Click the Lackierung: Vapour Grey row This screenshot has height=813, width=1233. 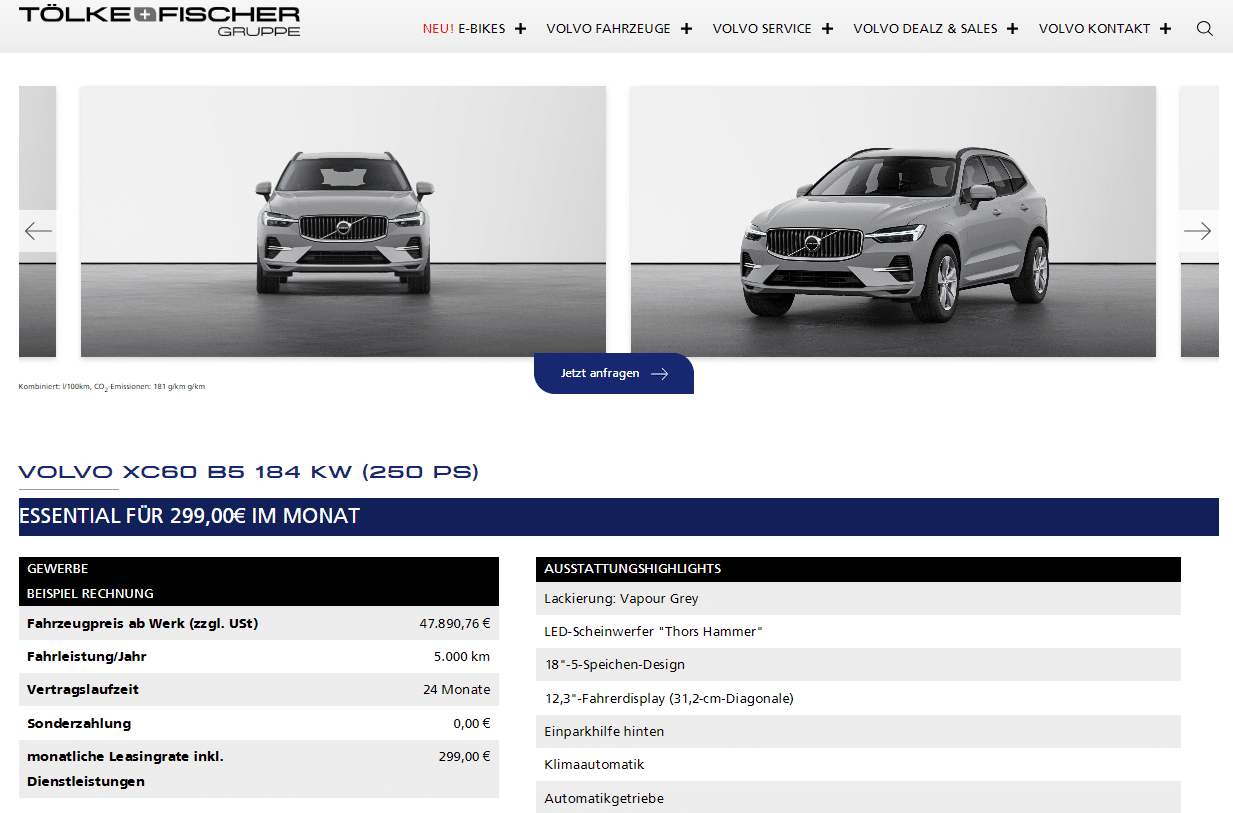point(858,598)
